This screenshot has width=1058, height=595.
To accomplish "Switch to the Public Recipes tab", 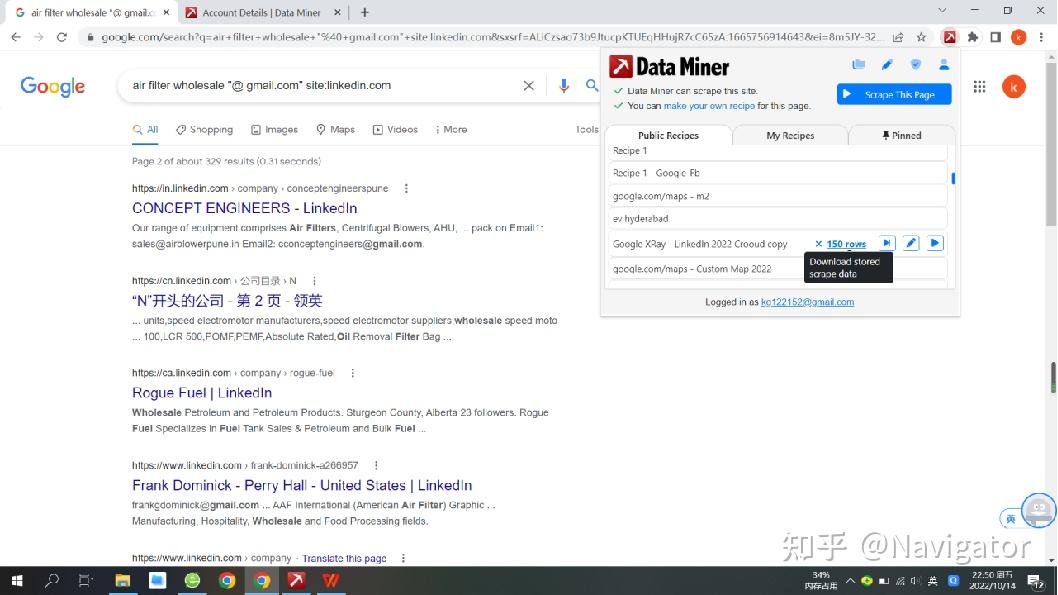I will pyautogui.click(x=668, y=136).
